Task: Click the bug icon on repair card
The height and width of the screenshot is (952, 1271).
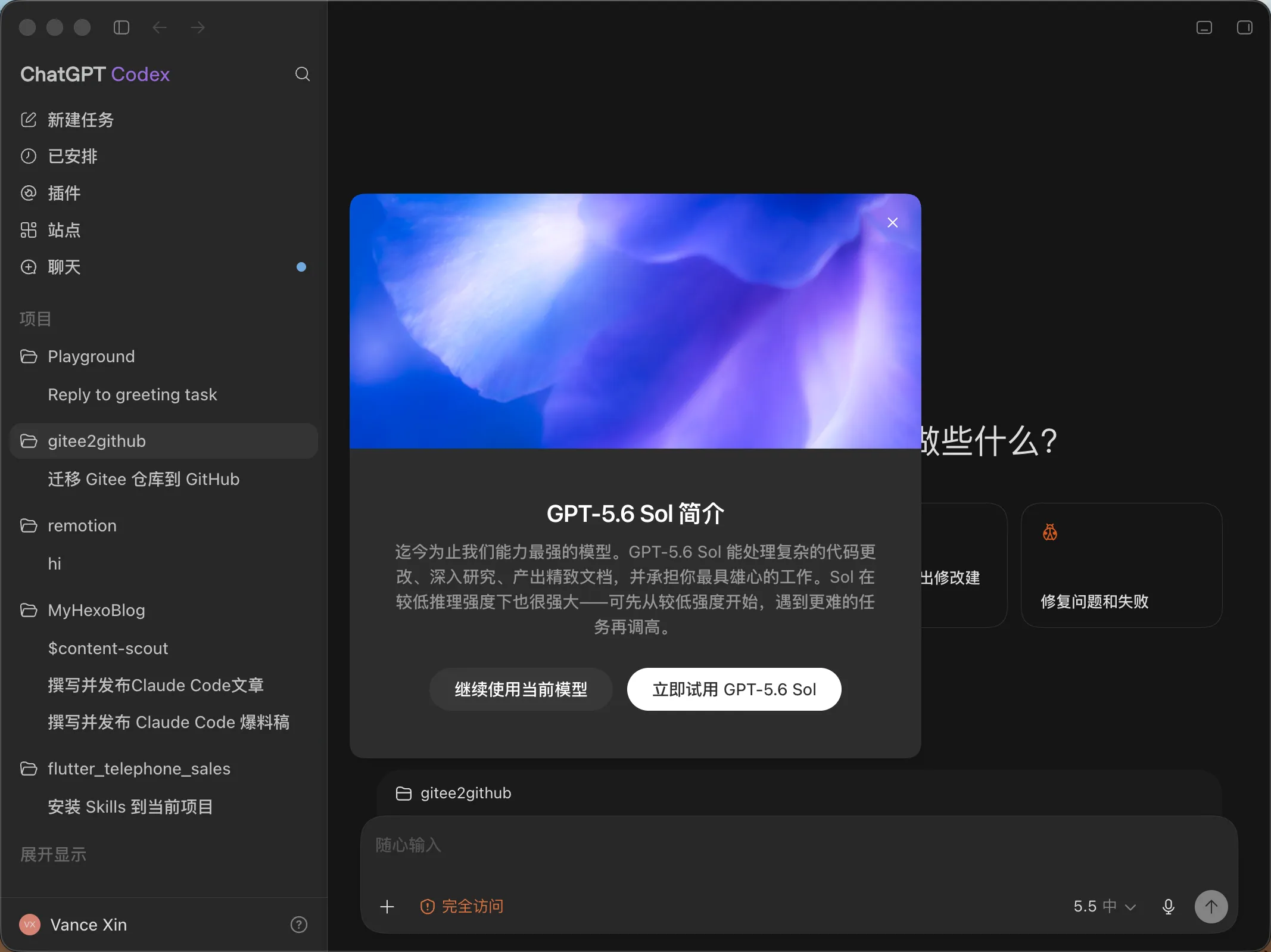Action: coord(1050,532)
